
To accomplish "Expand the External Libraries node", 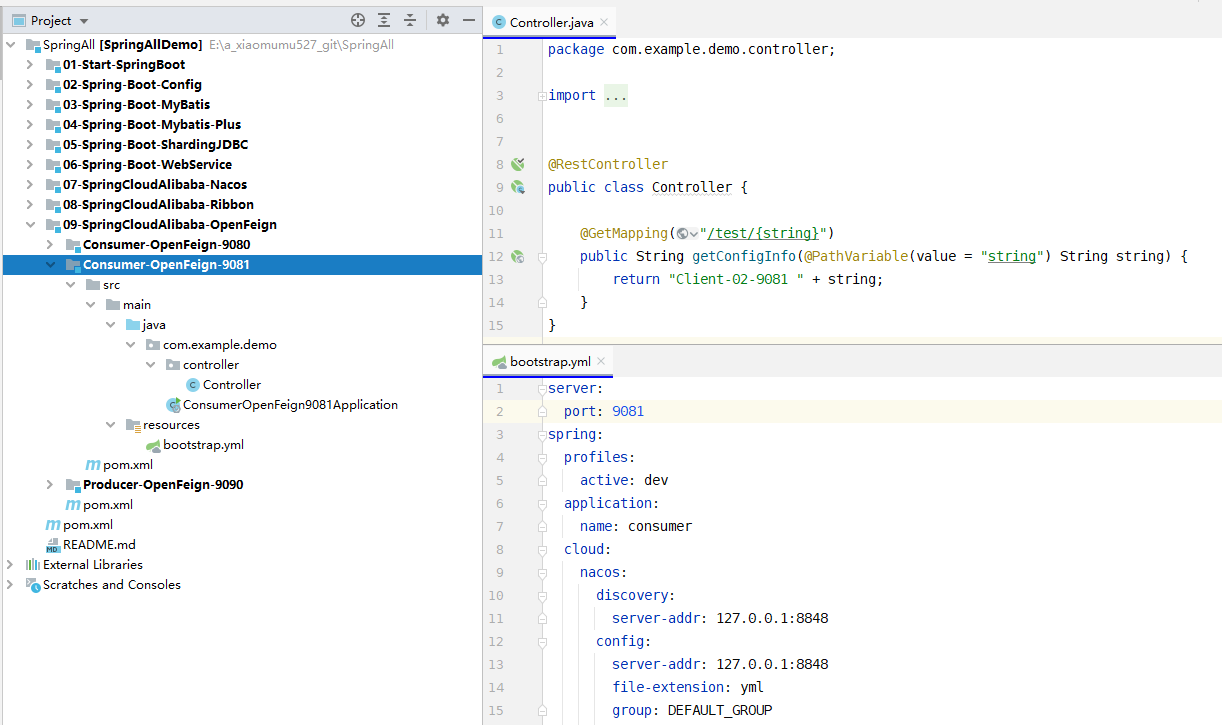I will tap(10, 565).
